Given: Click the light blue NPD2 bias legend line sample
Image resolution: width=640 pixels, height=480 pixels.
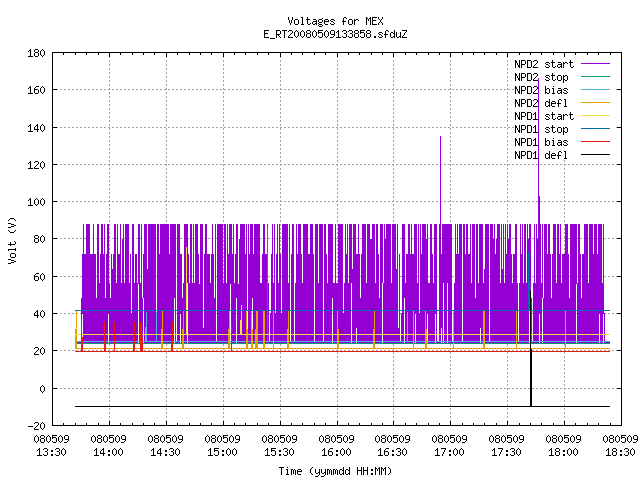Looking at the screenshot, I should [x=595, y=89].
